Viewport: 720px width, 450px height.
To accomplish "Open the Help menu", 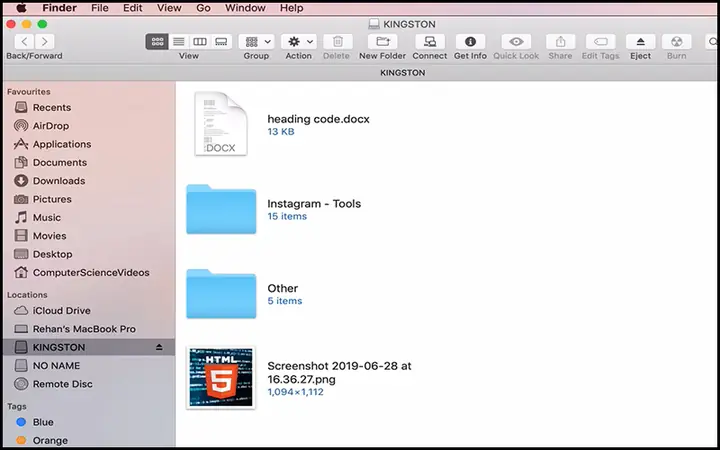I will click(292, 8).
